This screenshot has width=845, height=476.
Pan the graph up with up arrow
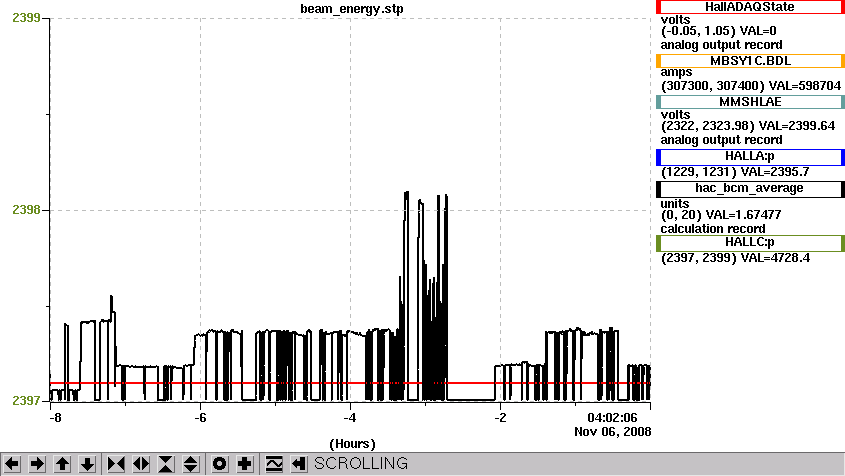pos(63,464)
